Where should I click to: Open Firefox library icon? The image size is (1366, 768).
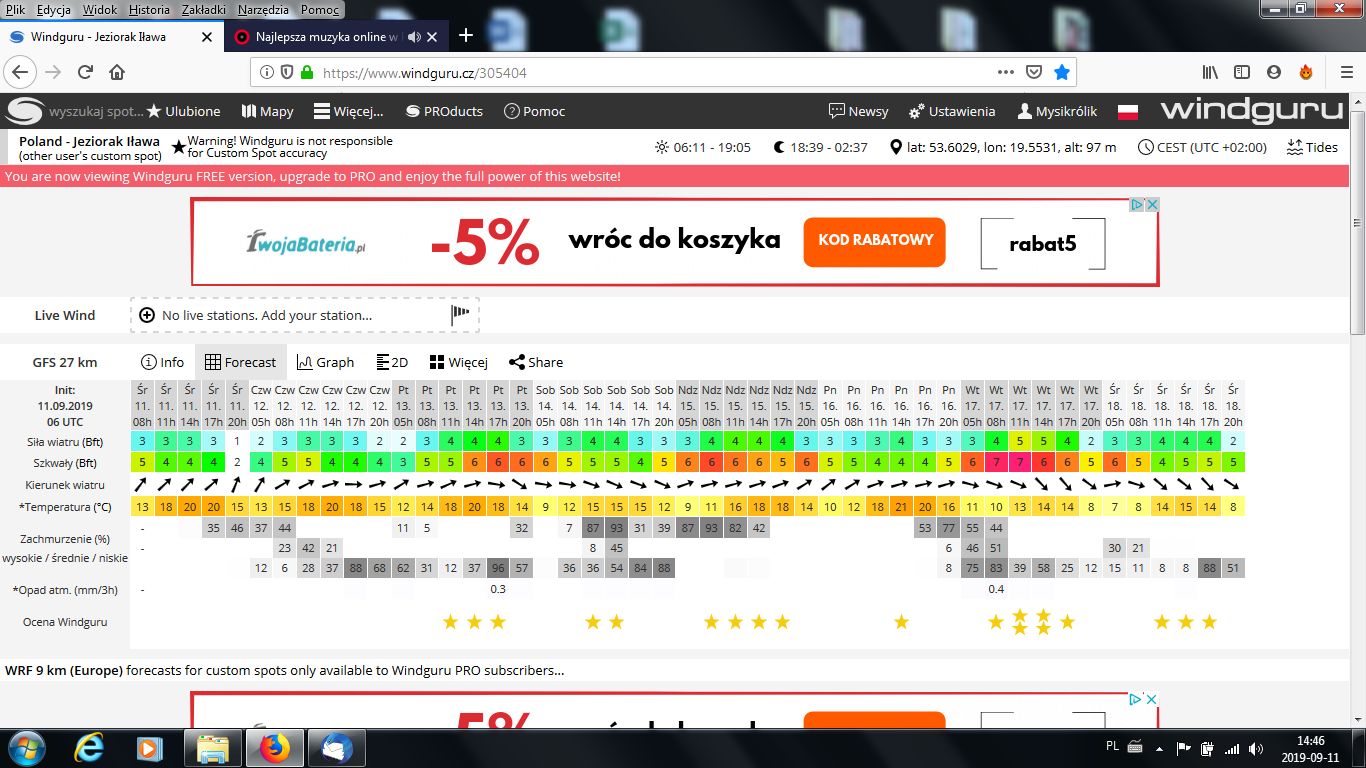1210,72
